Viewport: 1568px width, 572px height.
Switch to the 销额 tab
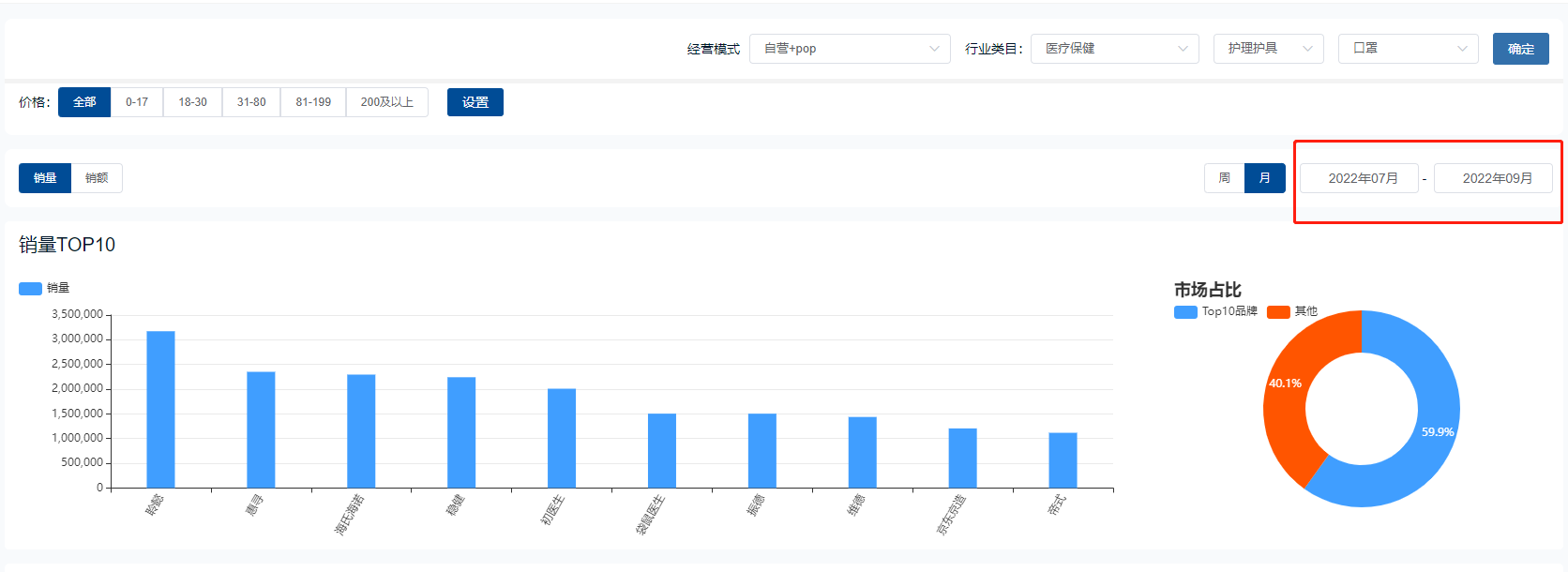(x=97, y=178)
